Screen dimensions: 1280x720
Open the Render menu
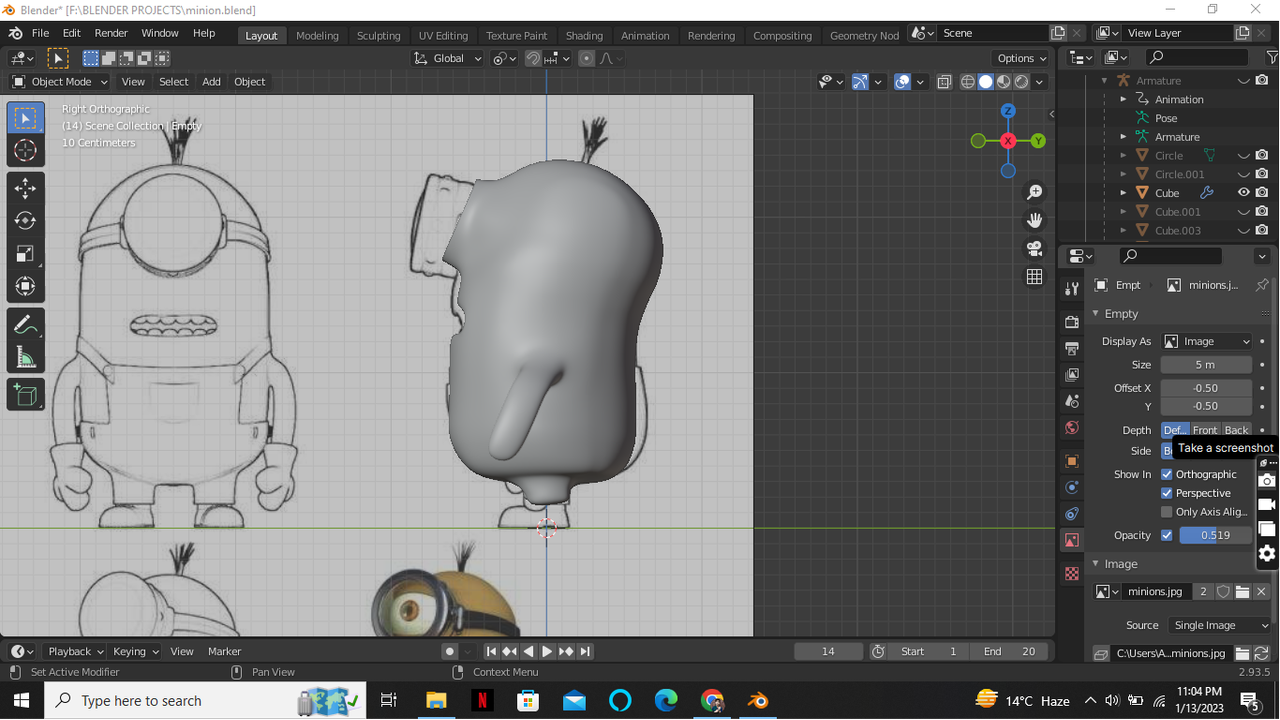[111, 33]
